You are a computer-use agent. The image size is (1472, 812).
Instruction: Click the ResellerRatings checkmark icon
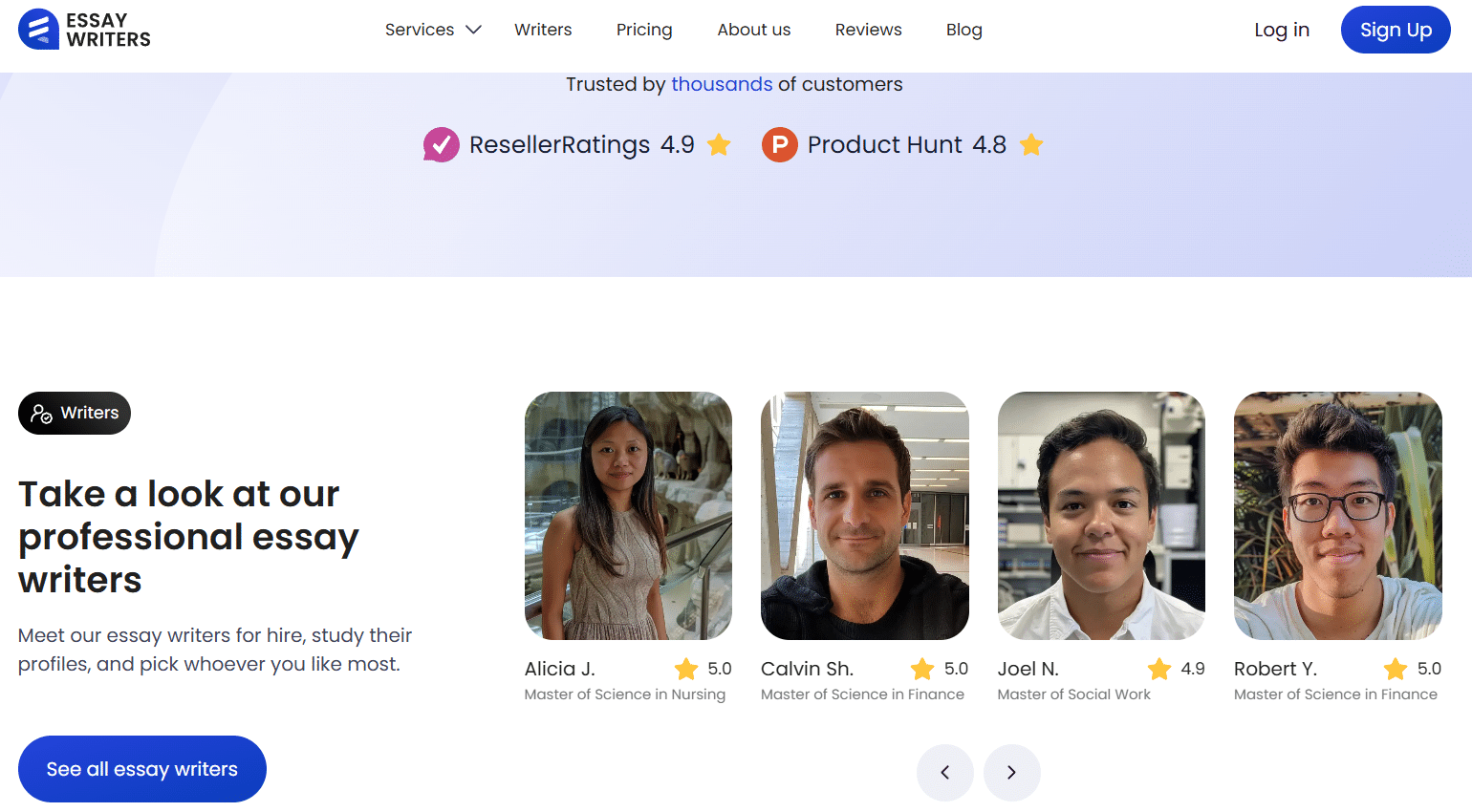(x=442, y=145)
